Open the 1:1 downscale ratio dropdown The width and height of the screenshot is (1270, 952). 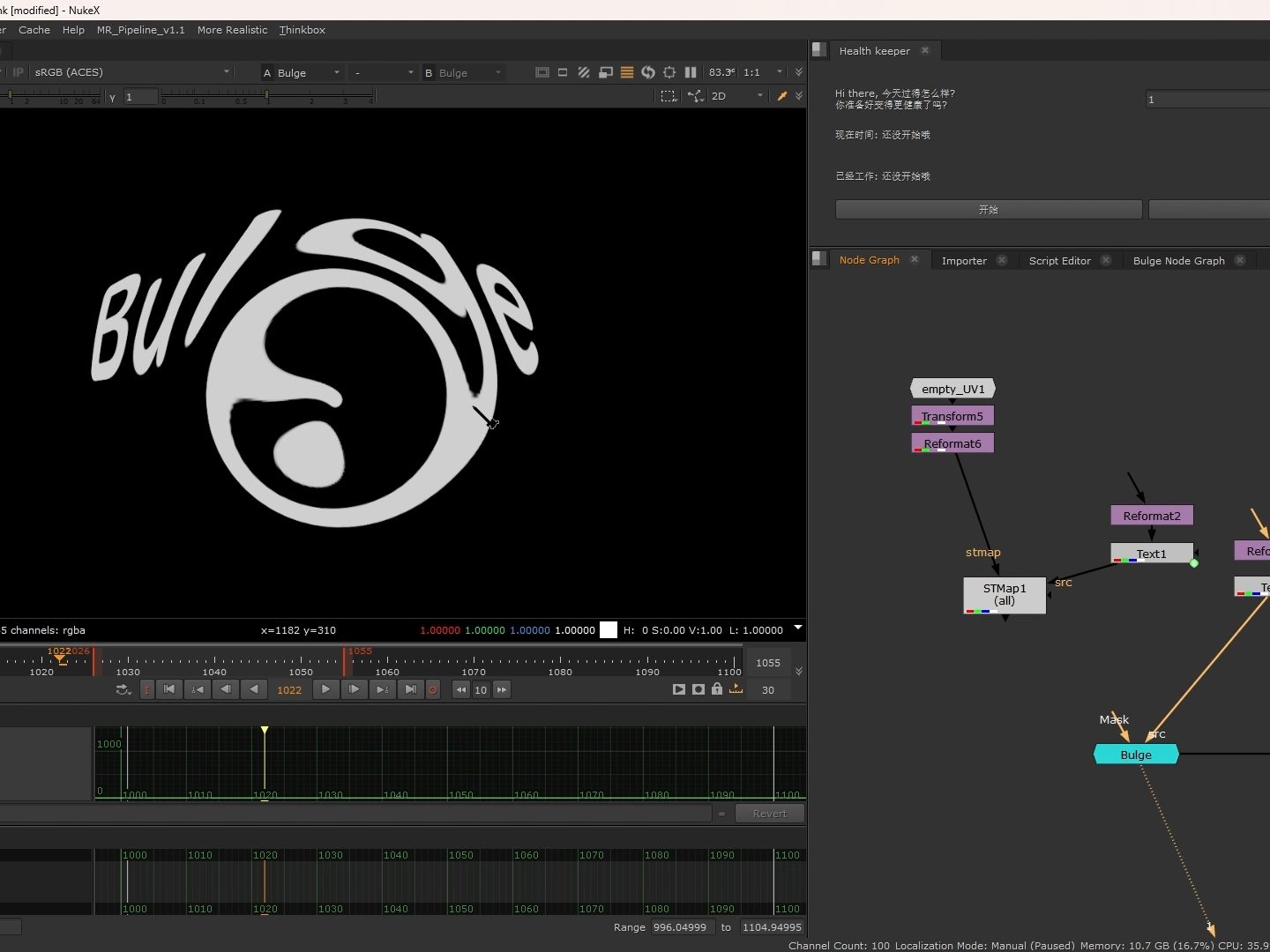[x=763, y=72]
